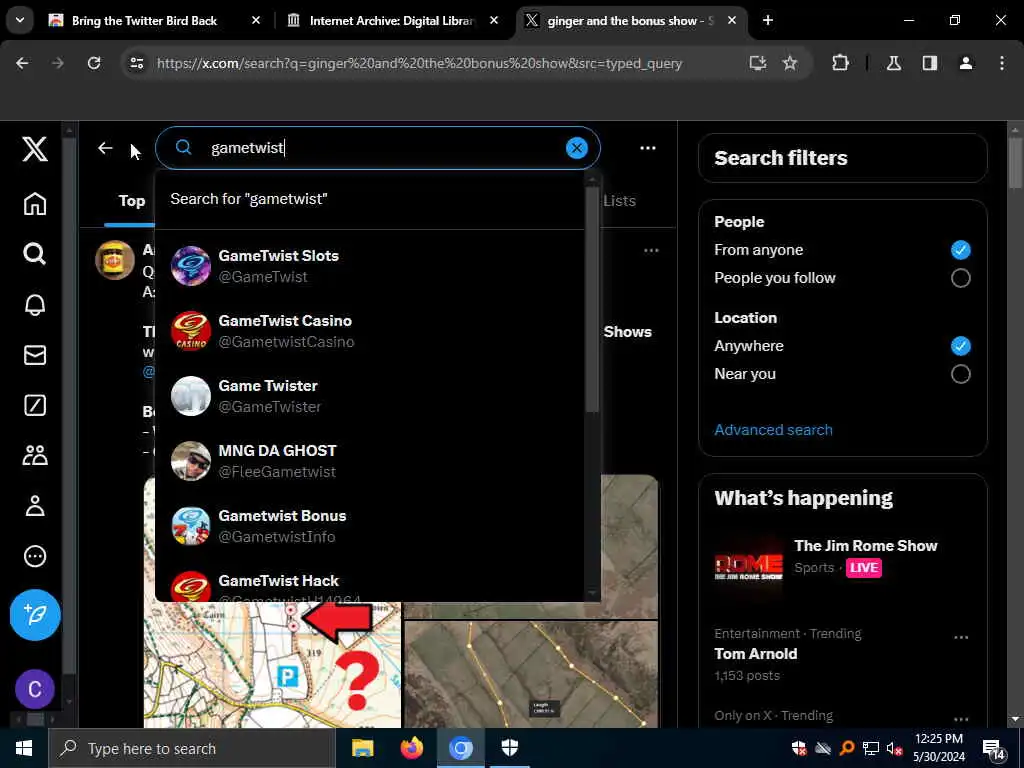Image resolution: width=1024 pixels, height=768 pixels.
Task: Open new browser tab plus button
Action: pyautogui.click(x=768, y=20)
